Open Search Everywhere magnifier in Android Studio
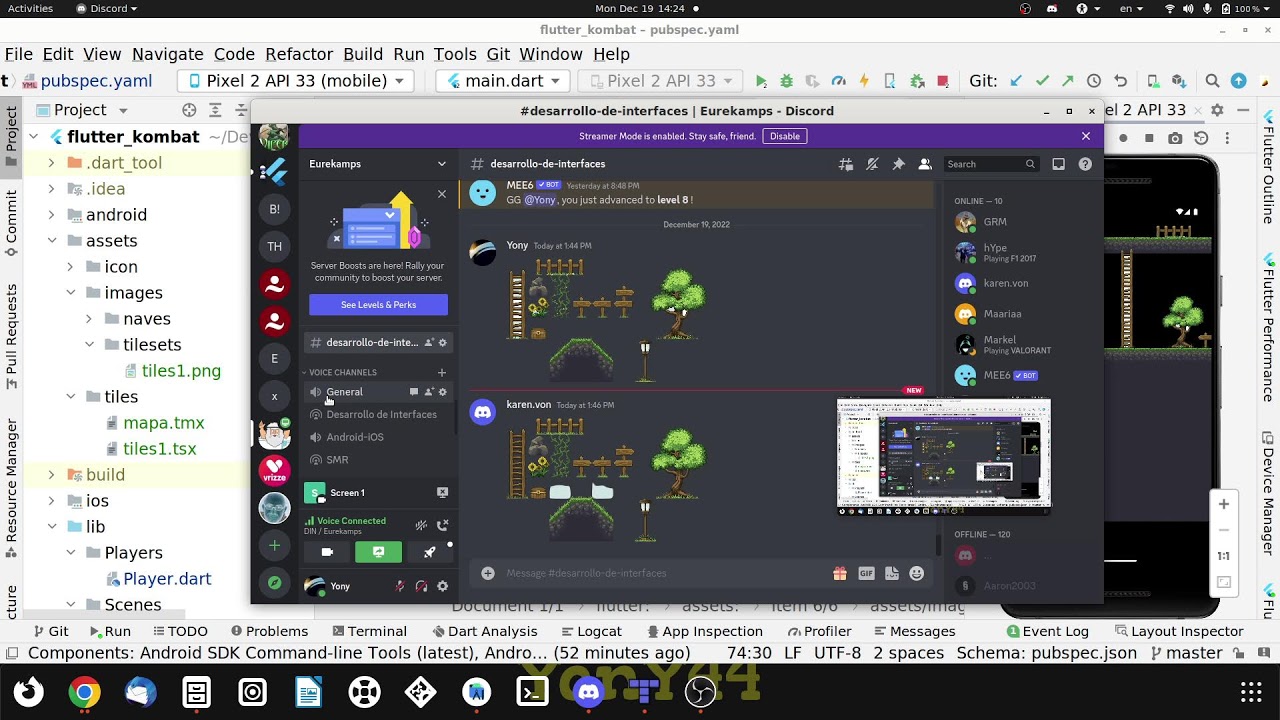 coord(1212,81)
